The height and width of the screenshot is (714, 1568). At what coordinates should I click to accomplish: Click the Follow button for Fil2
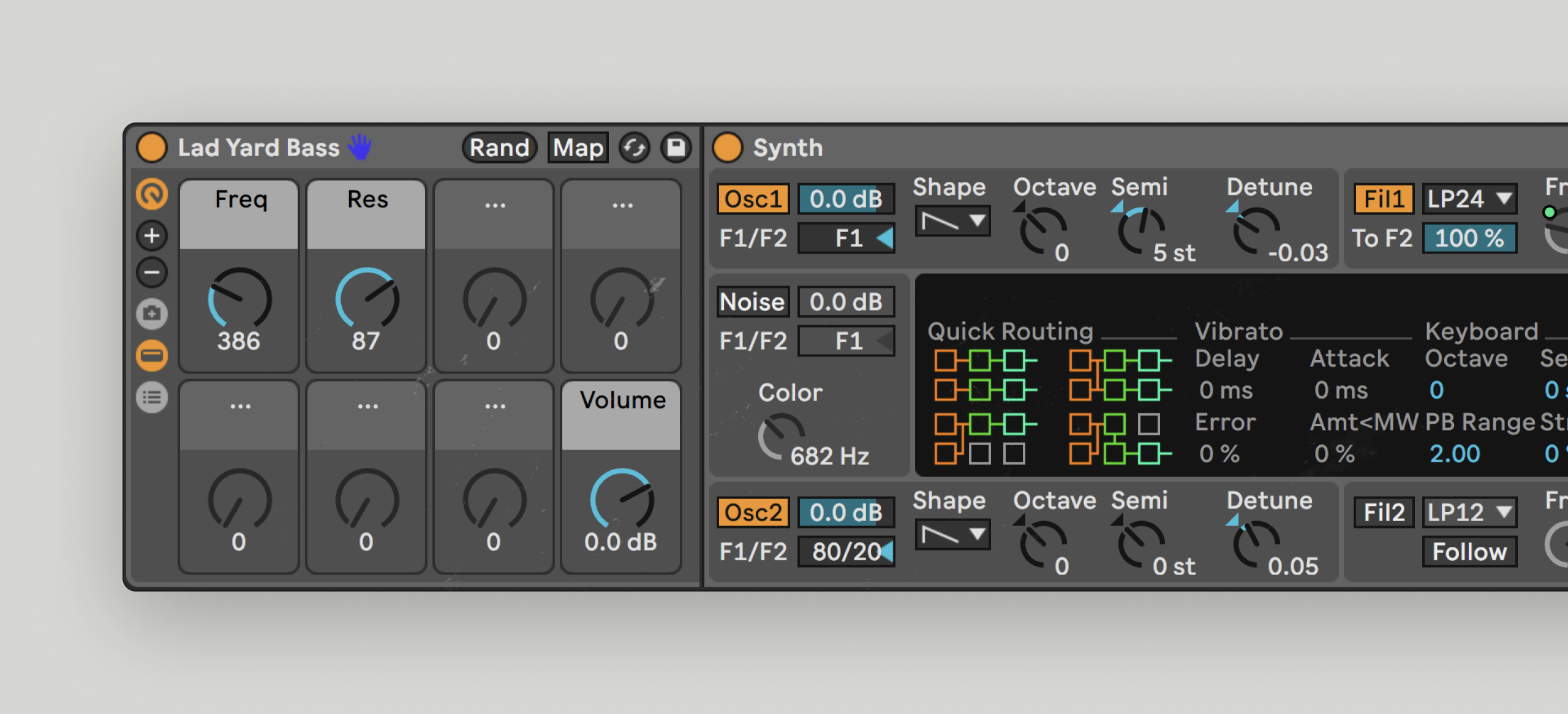[1469, 552]
